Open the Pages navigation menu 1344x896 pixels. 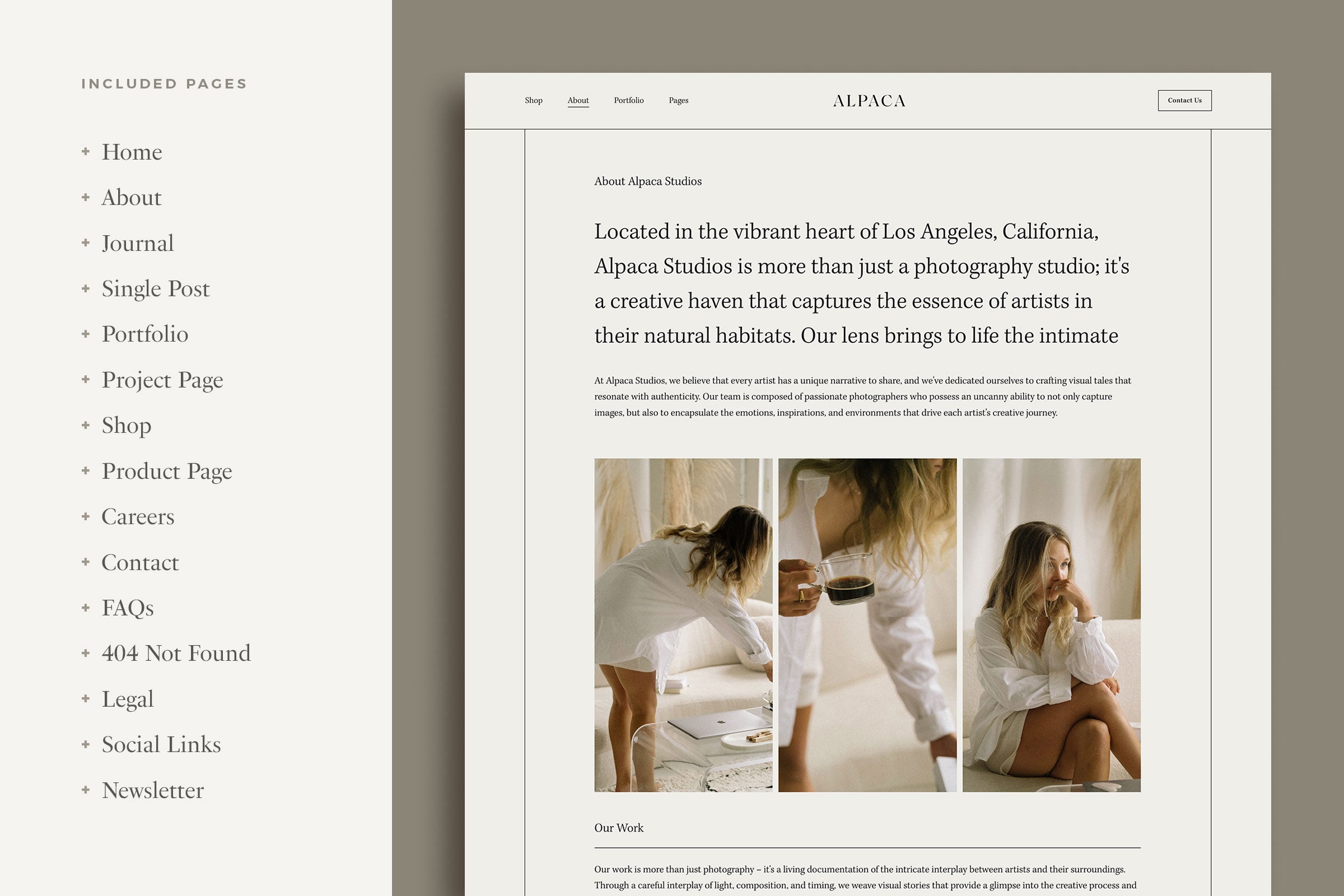(x=678, y=101)
